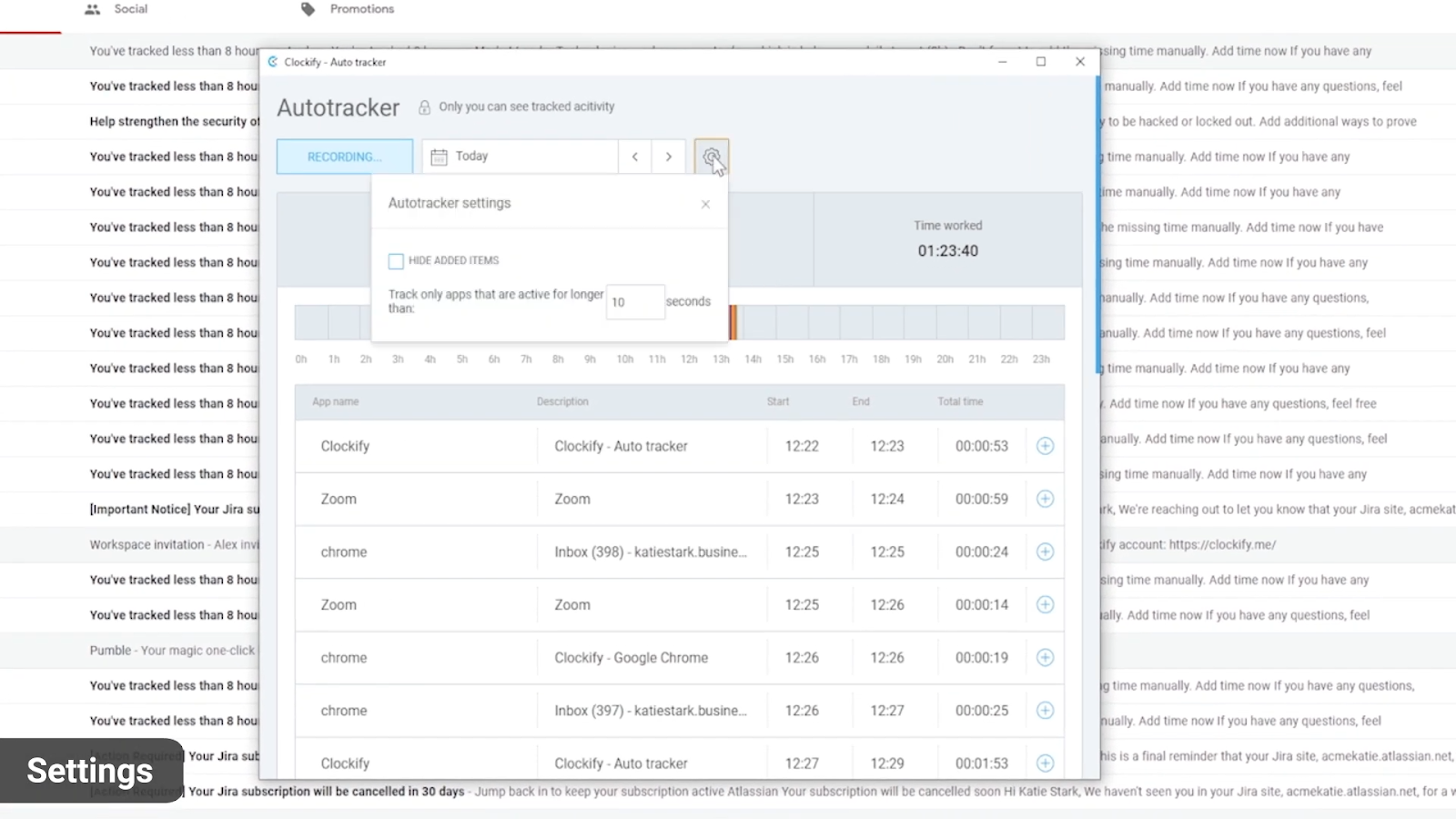
Task: Click the lock icon beside privacy note
Action: click(424, 107)
